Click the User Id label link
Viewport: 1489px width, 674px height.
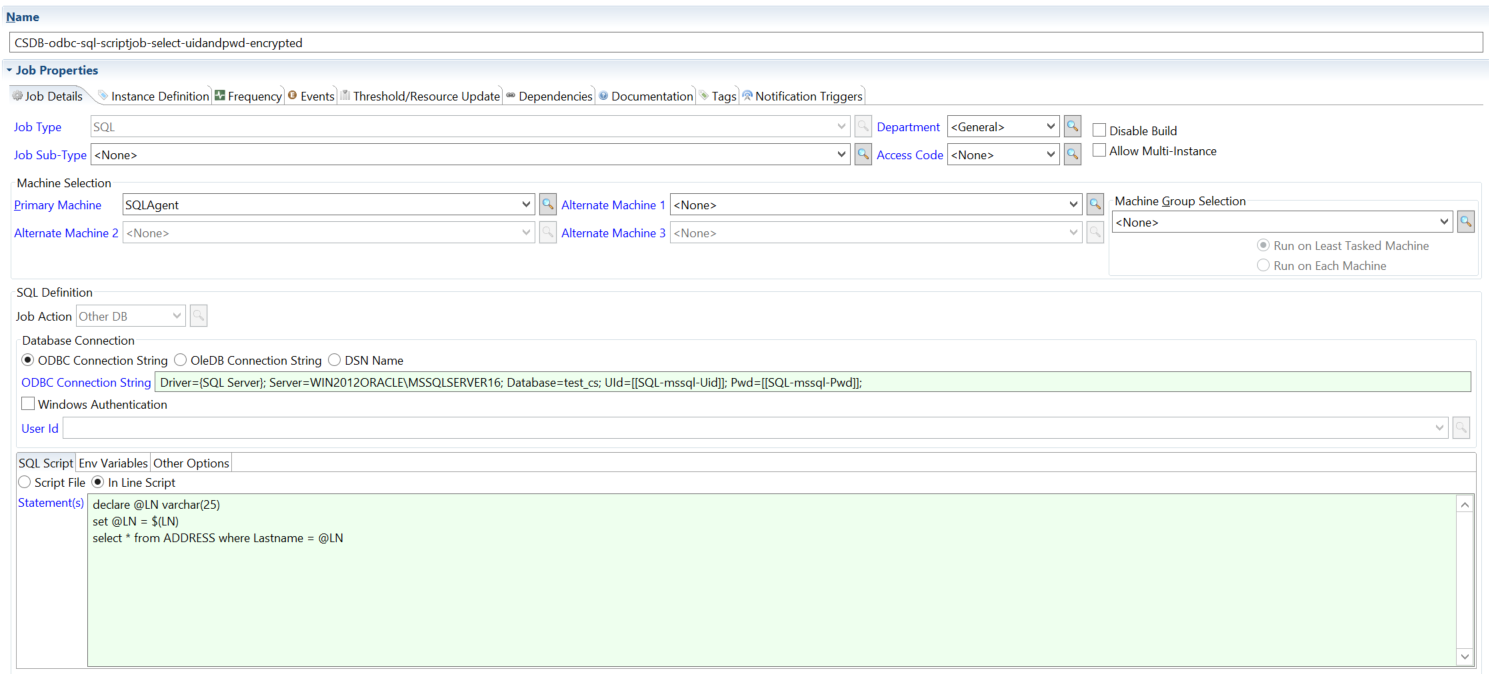(40, 428)
